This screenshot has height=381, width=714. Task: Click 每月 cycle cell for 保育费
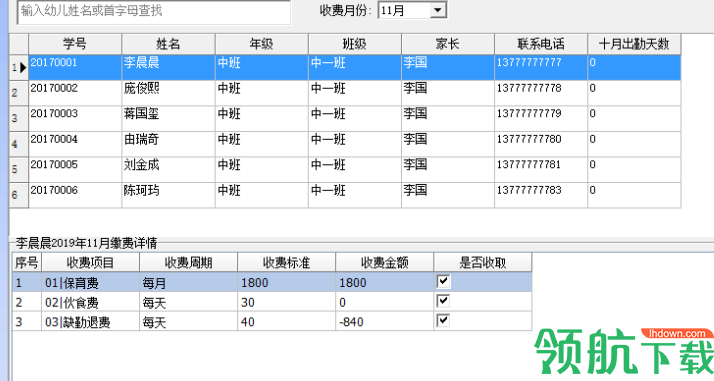(x=188, y=282)
